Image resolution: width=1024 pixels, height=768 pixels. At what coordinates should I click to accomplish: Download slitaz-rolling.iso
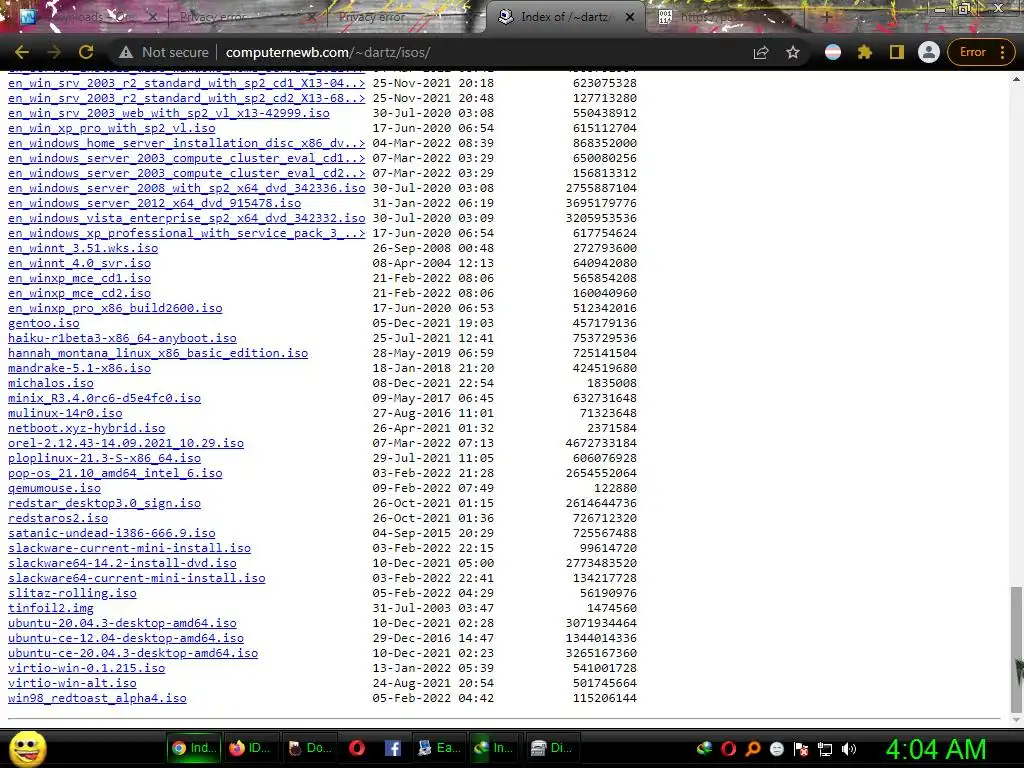tap(72, 594)
